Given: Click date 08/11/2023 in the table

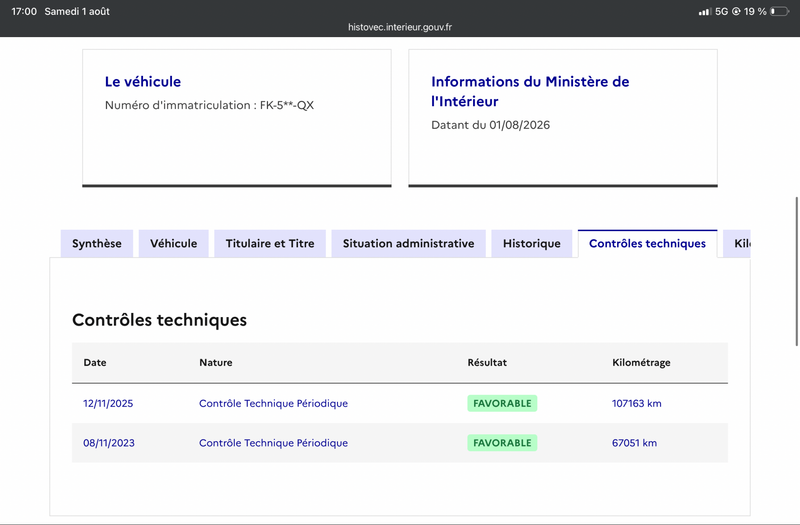Looking at the screenshot, I should tap(109, 443).
